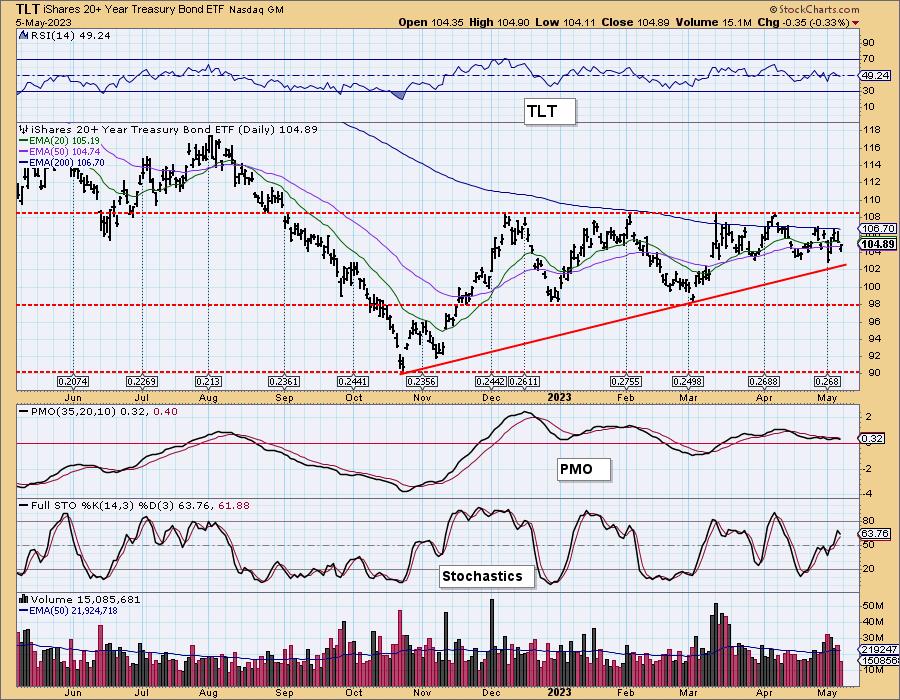Click the red down-arrow beside the Chg value

[856, 23]
